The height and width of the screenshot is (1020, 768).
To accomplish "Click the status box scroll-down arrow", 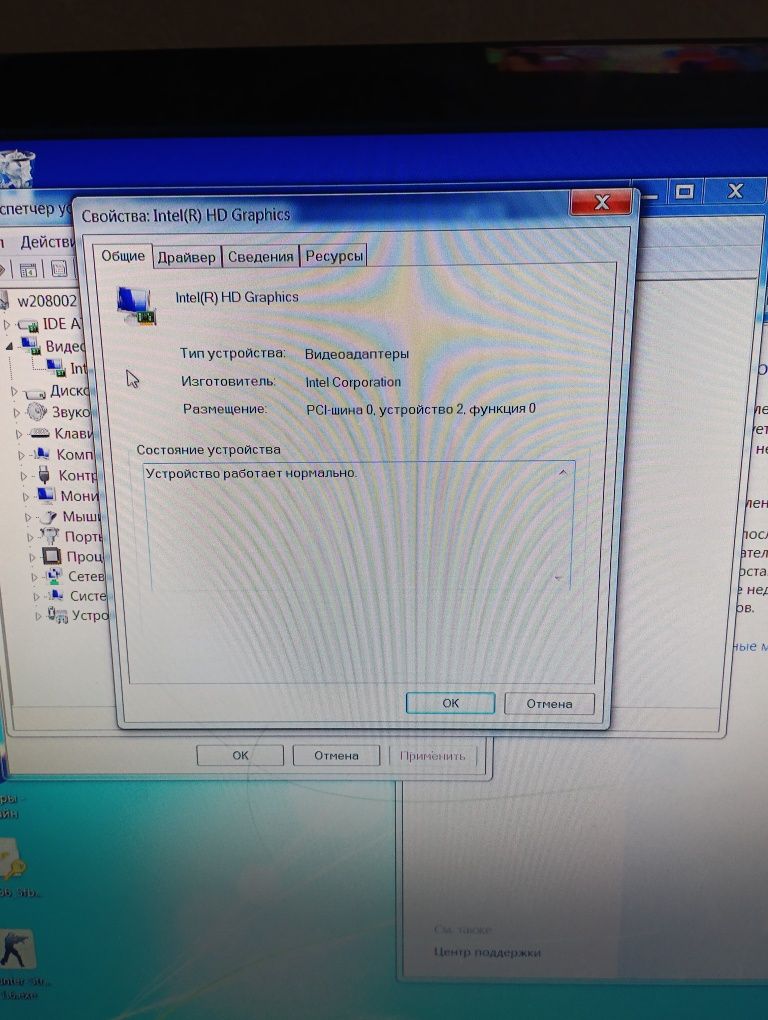I will coord(559,578).
